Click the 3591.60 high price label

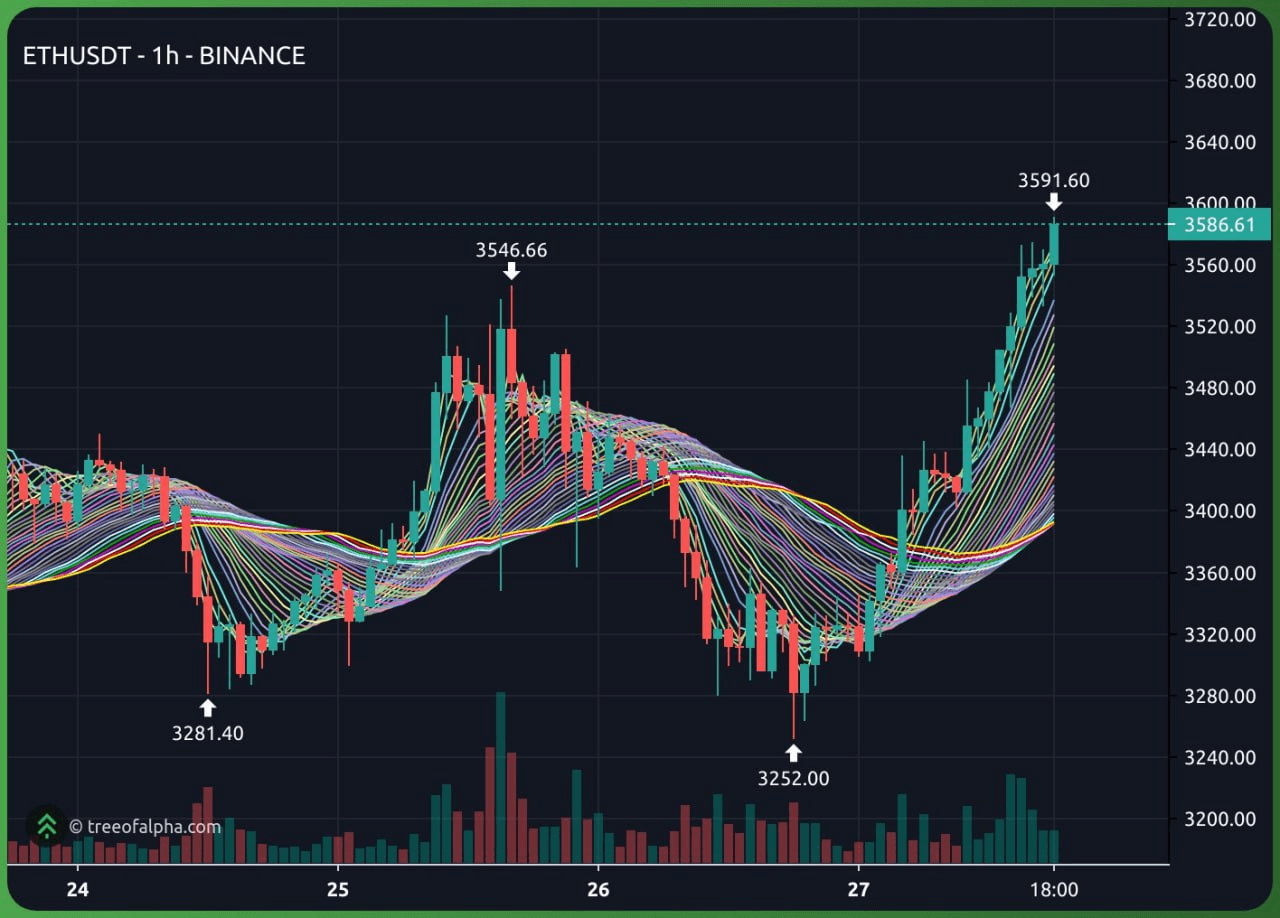tap(1054, 181)
